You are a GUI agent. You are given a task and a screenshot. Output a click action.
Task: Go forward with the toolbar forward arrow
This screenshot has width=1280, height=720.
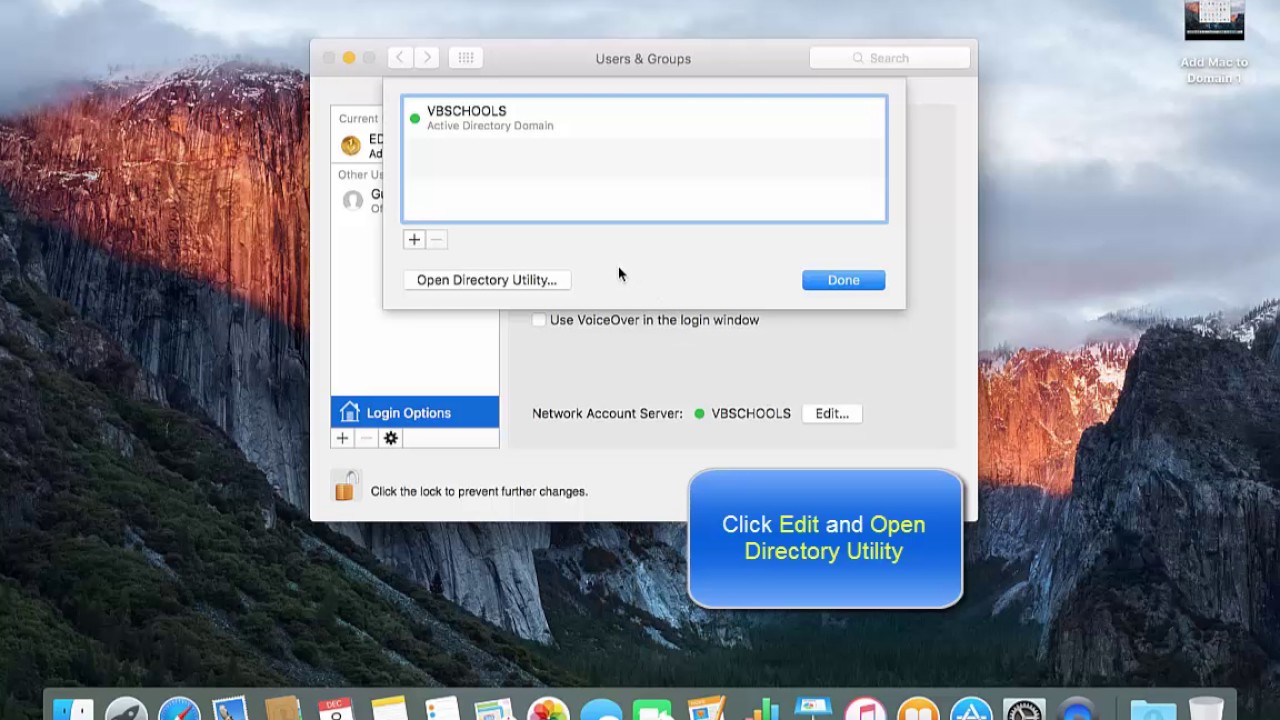tap(427, 58)
